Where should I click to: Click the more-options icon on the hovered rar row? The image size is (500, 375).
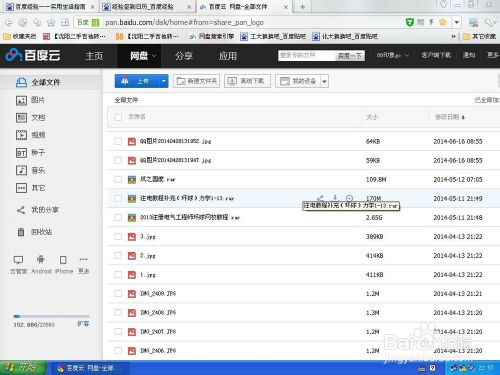click(349, 198)
